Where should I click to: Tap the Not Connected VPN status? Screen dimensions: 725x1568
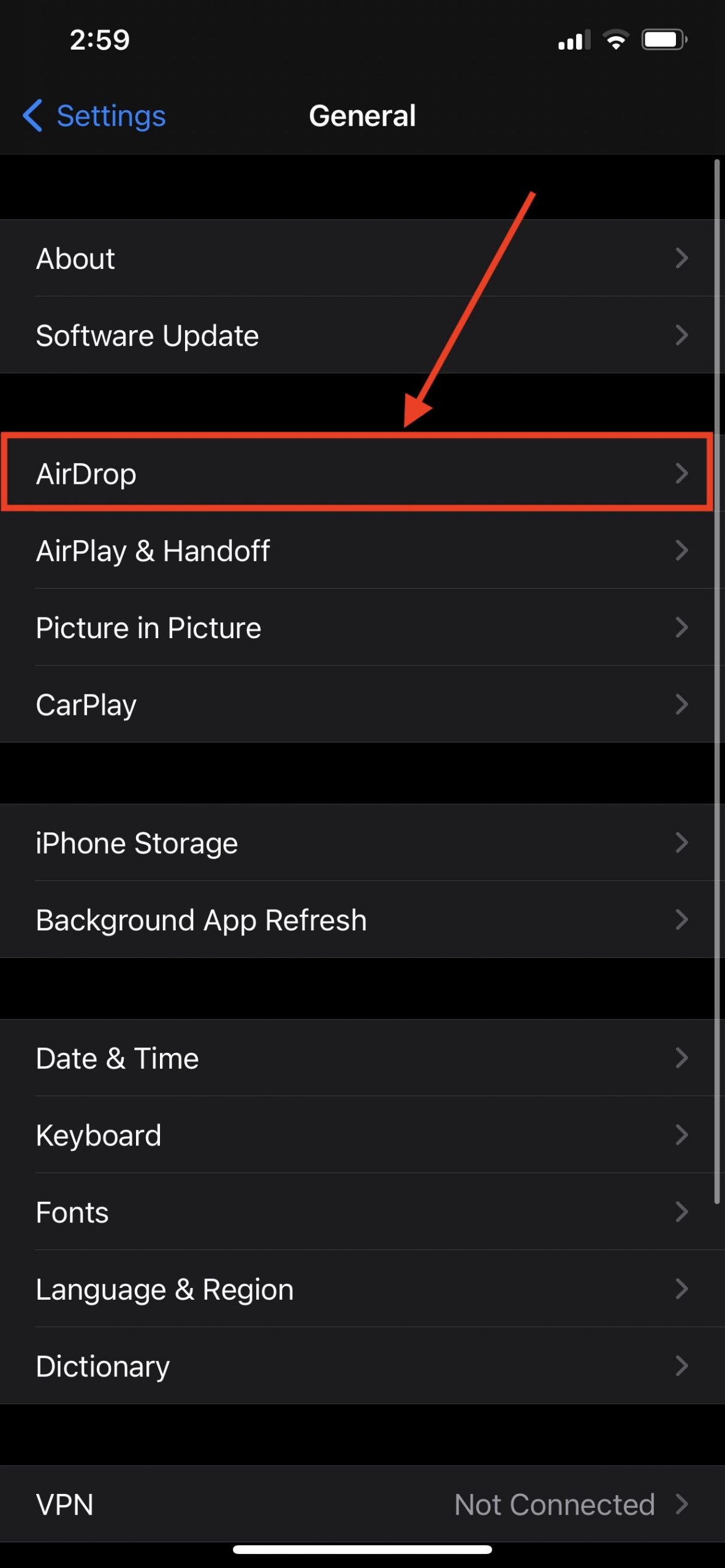pyautogui.click(x=555, y=1504)
